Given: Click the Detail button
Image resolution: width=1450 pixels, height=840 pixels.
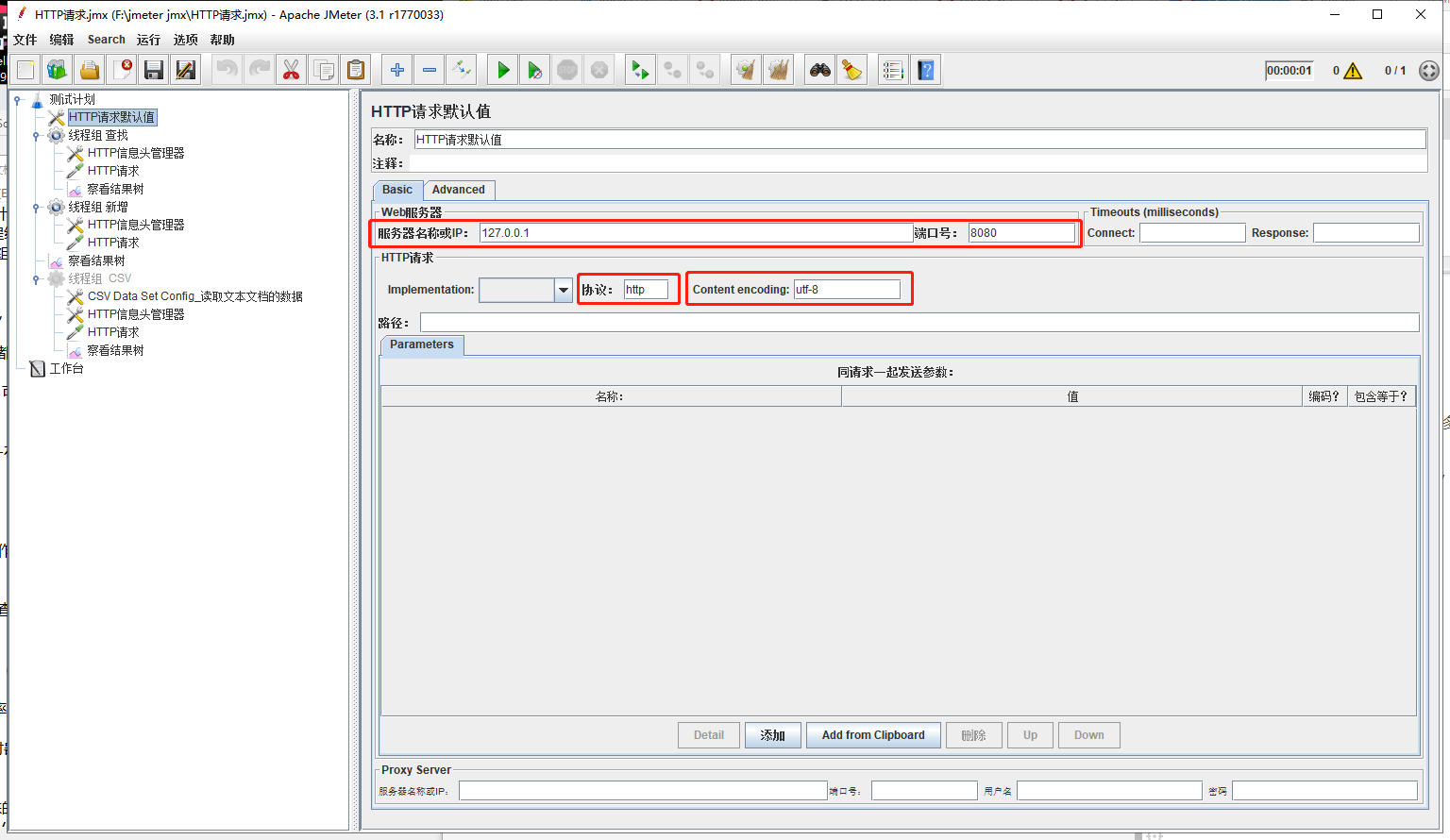Looking at the screenshot, I should [709, 735].
